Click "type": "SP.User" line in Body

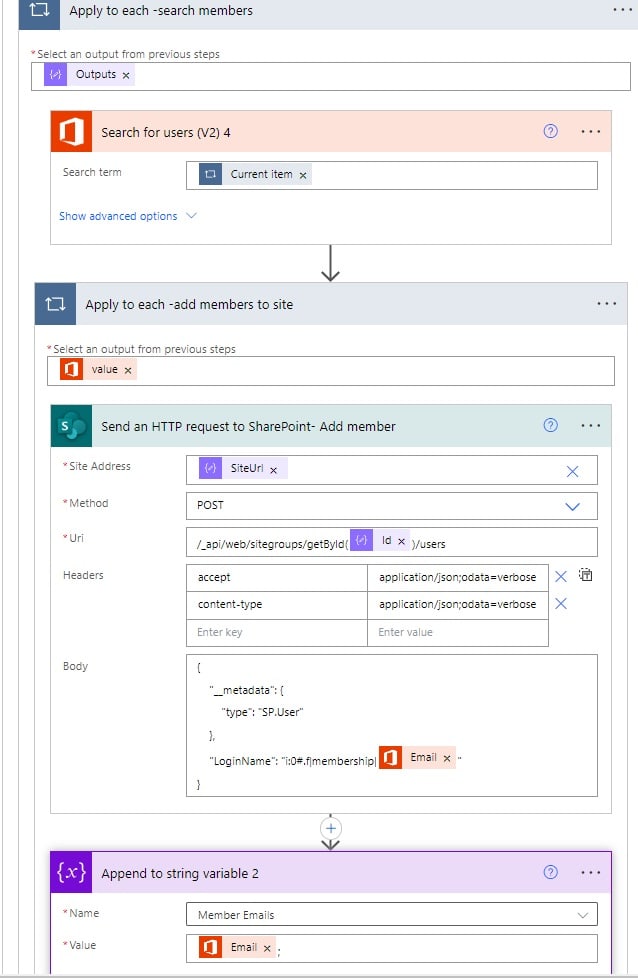pos(263,712)
